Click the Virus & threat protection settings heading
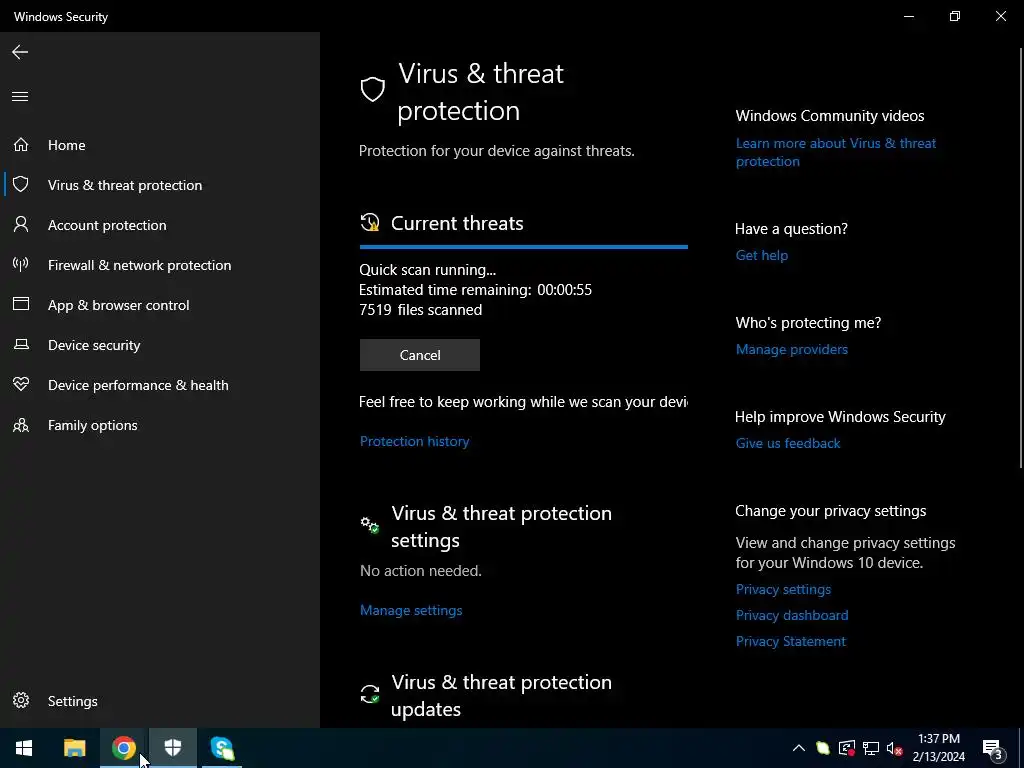 coord(501,526)
